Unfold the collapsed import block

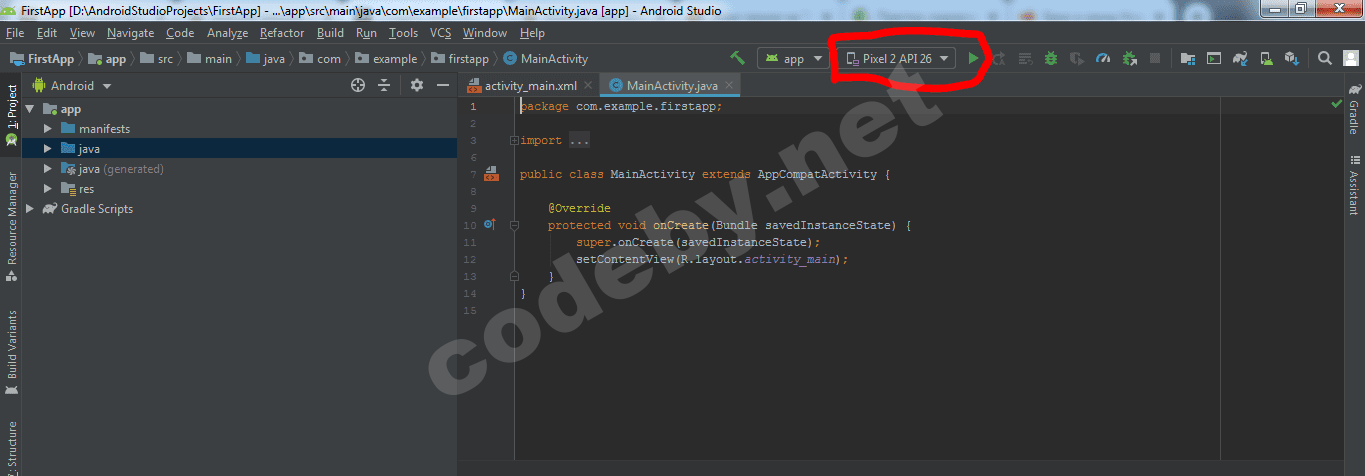514,141
